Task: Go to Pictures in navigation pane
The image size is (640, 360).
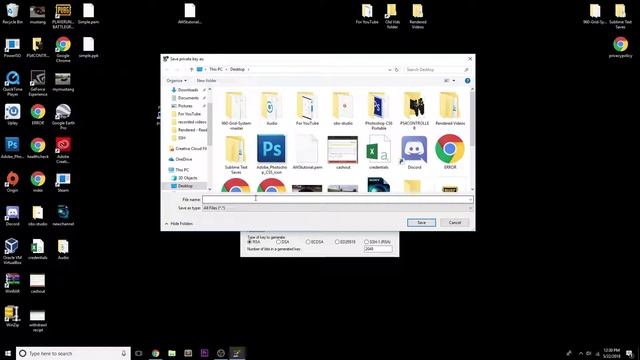Action: click(x=185, y=106)
